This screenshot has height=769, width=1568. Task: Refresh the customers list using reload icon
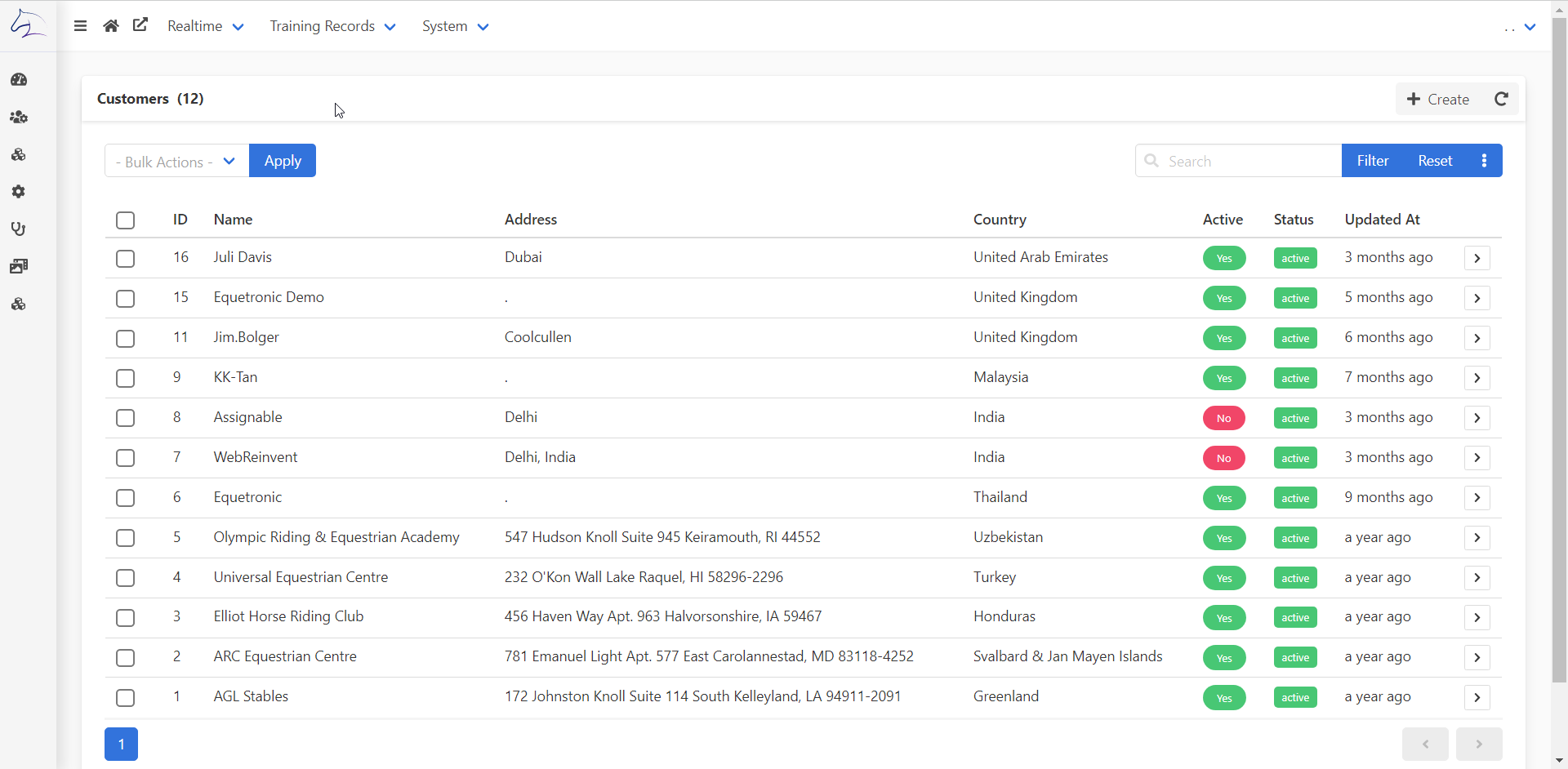[x=1502, y=99]
